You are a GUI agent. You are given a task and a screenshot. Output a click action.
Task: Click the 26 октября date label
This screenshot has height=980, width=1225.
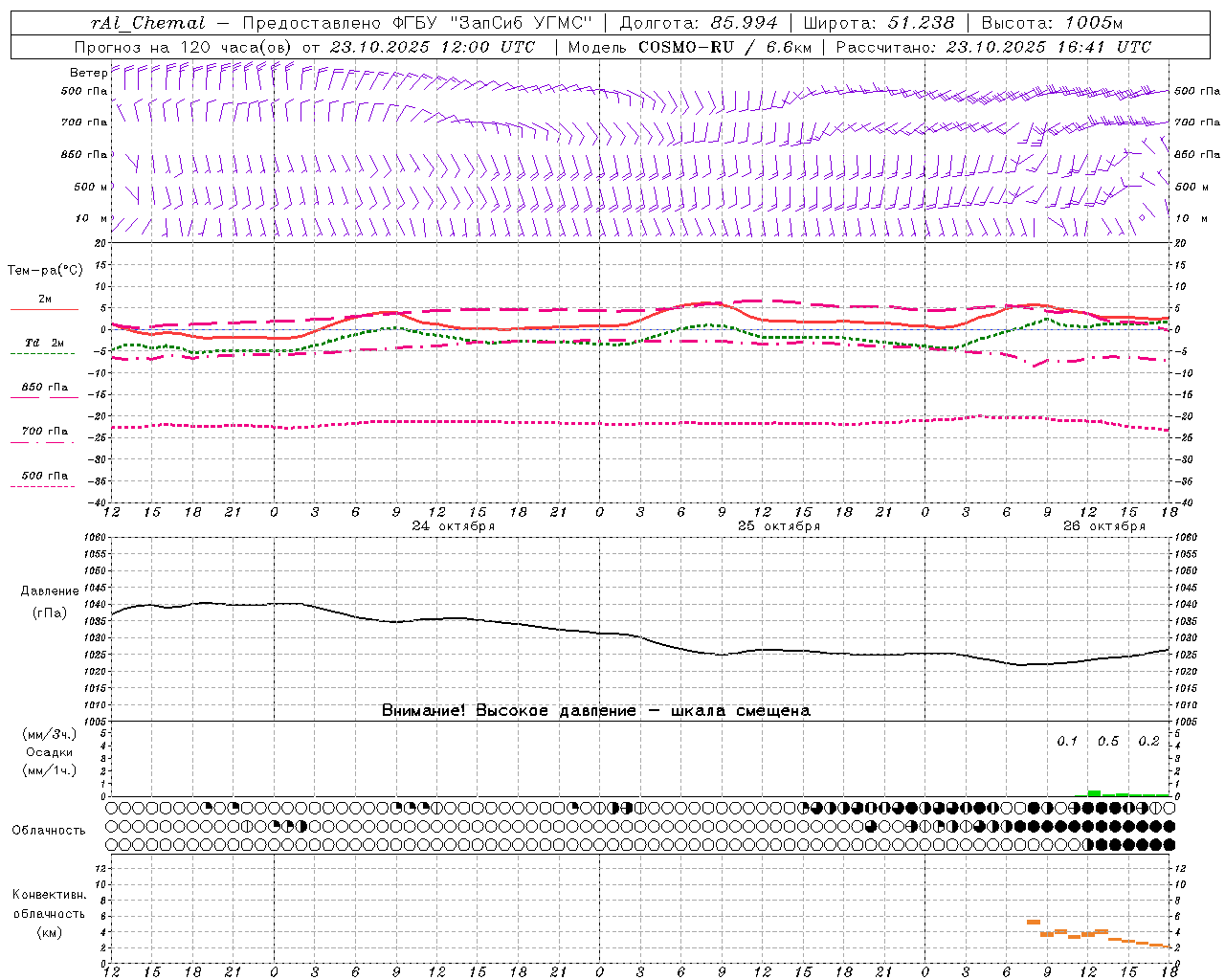pos(1104,526)
